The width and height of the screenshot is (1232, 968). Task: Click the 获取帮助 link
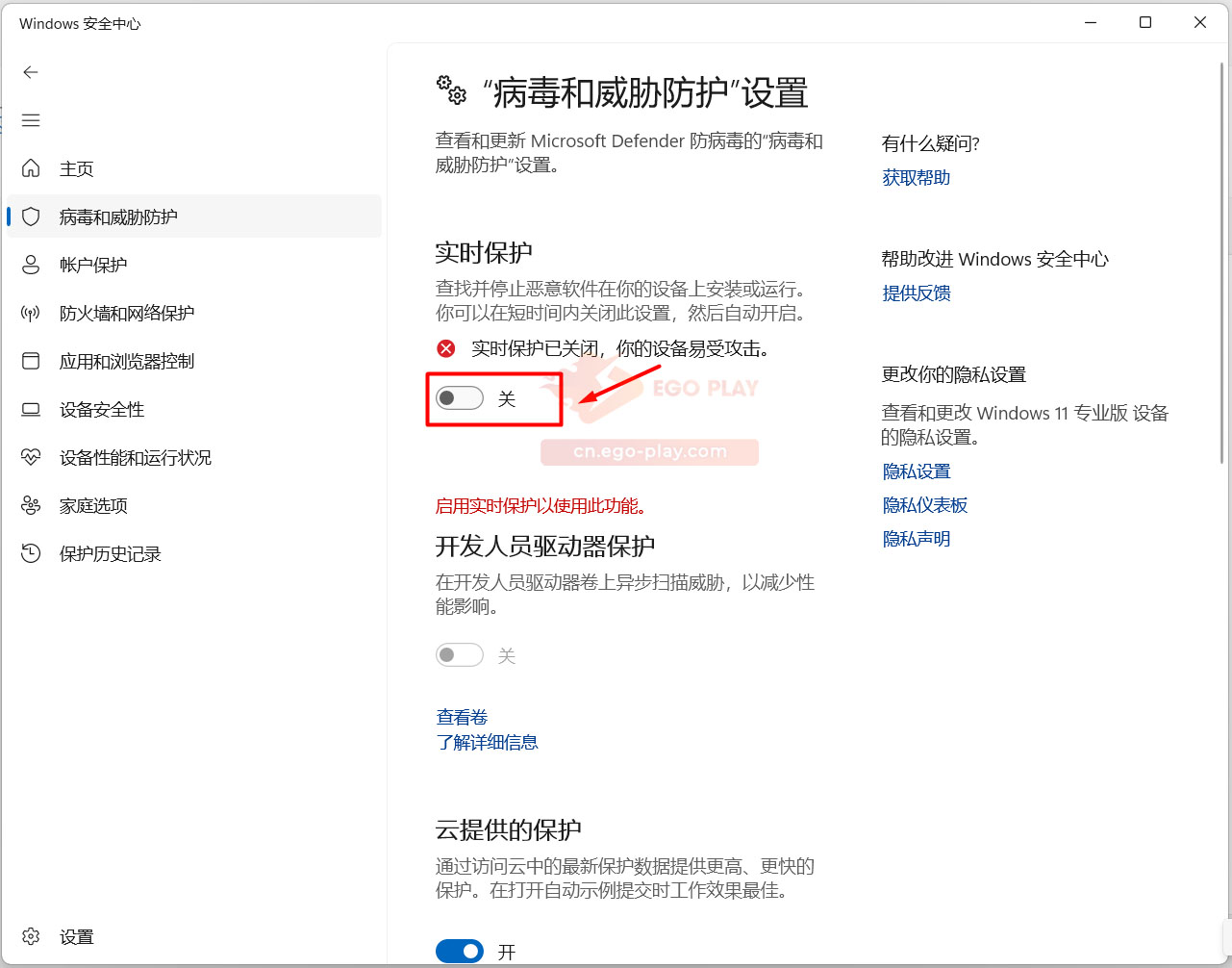pyautogui.click(x=917, y=177)
